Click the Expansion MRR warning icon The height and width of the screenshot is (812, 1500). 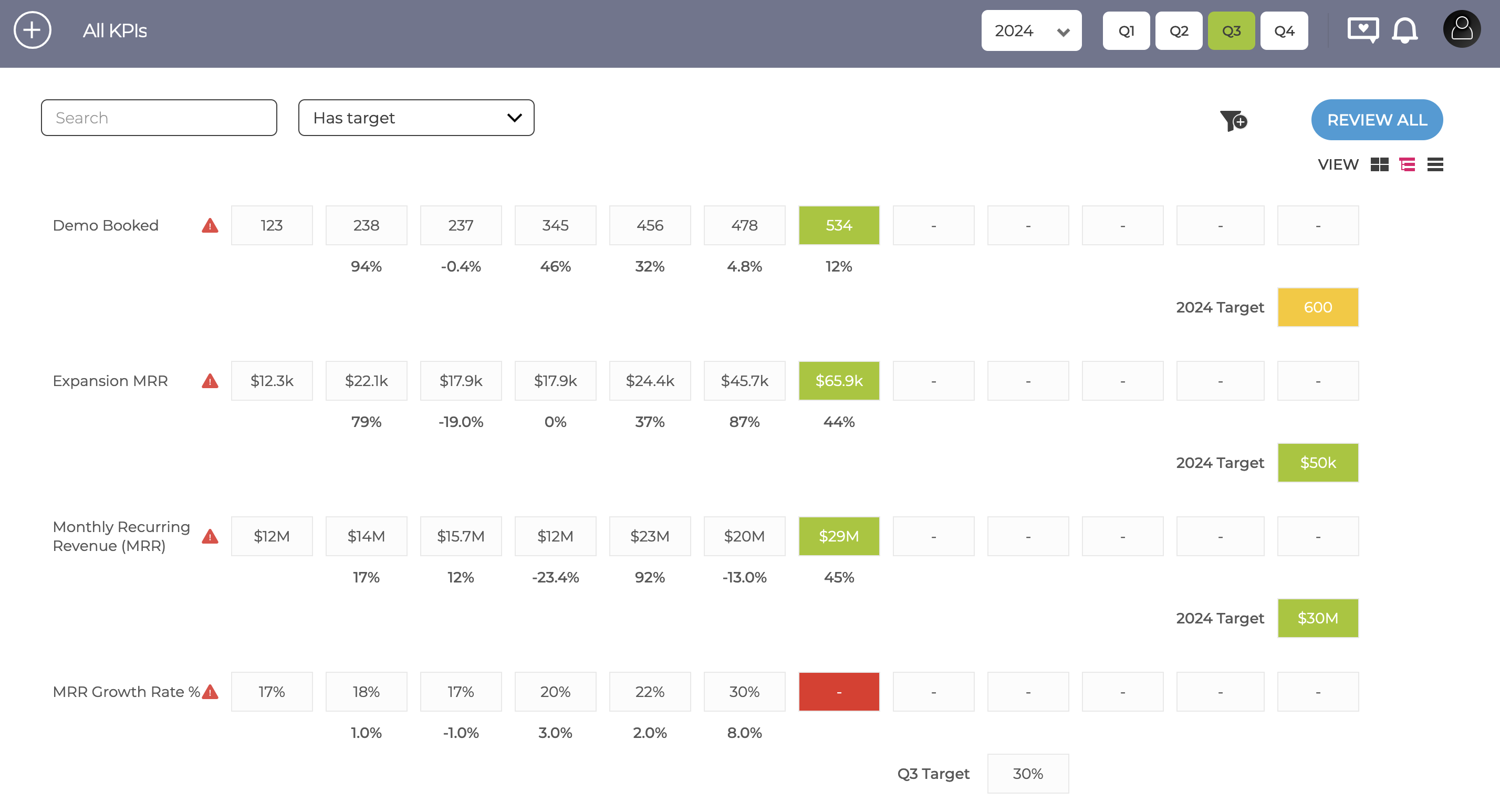(x=210, y=381)
